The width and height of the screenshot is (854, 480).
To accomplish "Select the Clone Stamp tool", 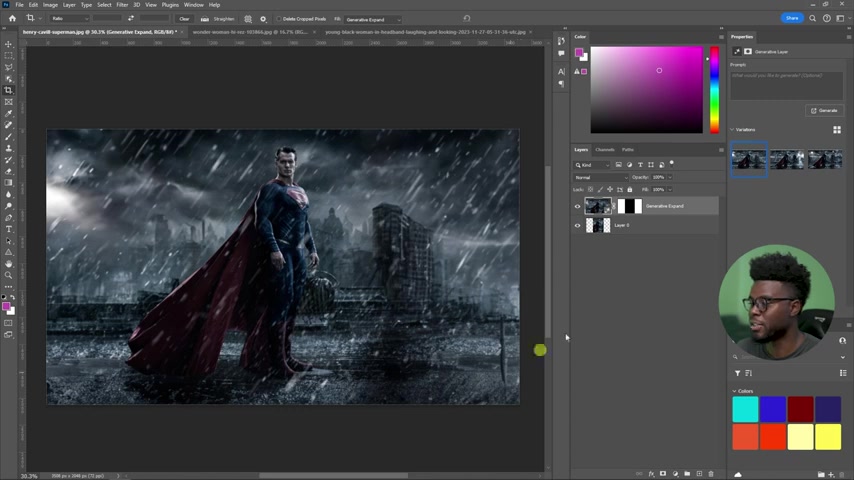I will coord(8,148).
